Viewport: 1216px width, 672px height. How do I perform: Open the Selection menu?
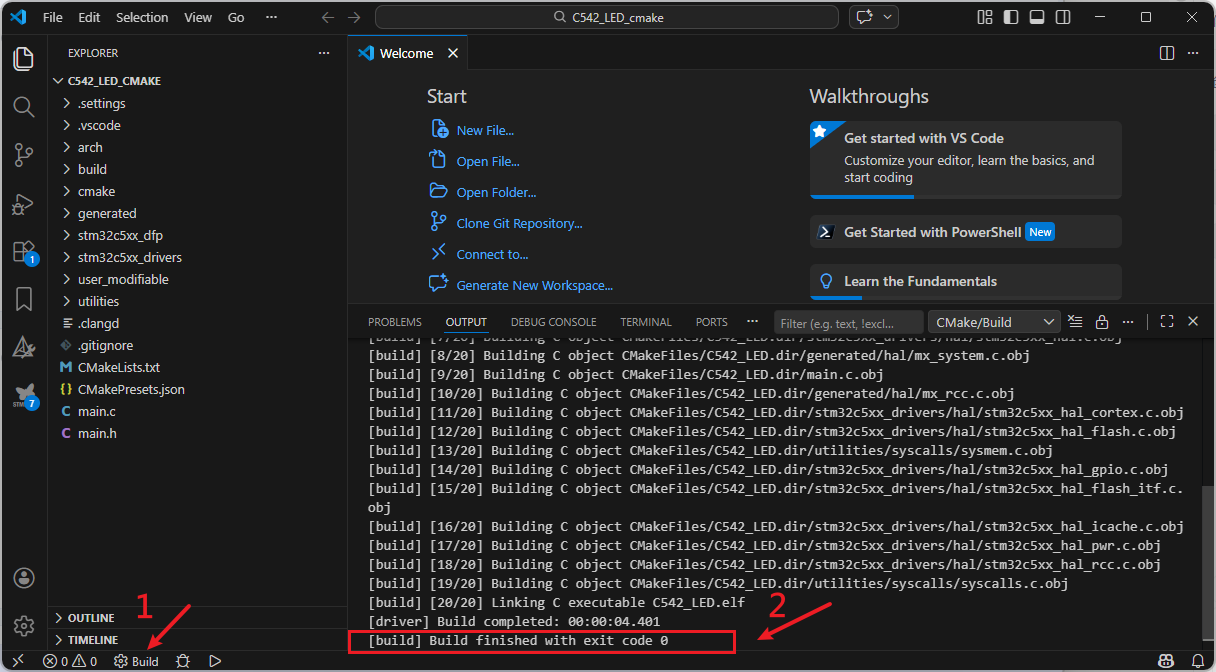(142, 17)
